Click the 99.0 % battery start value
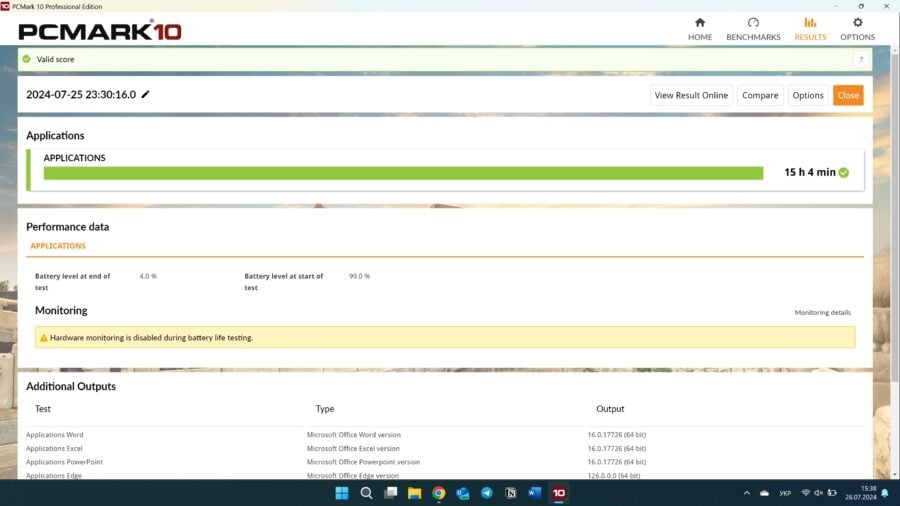900x506 pixels. (x=359, y=276)
